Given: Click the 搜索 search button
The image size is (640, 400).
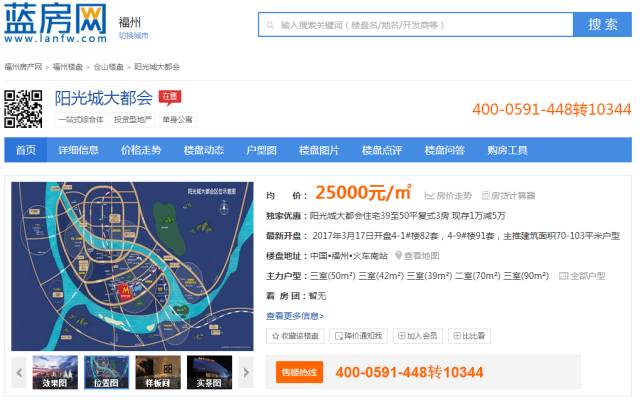Looking at the screenshot, I should (602, 24).
